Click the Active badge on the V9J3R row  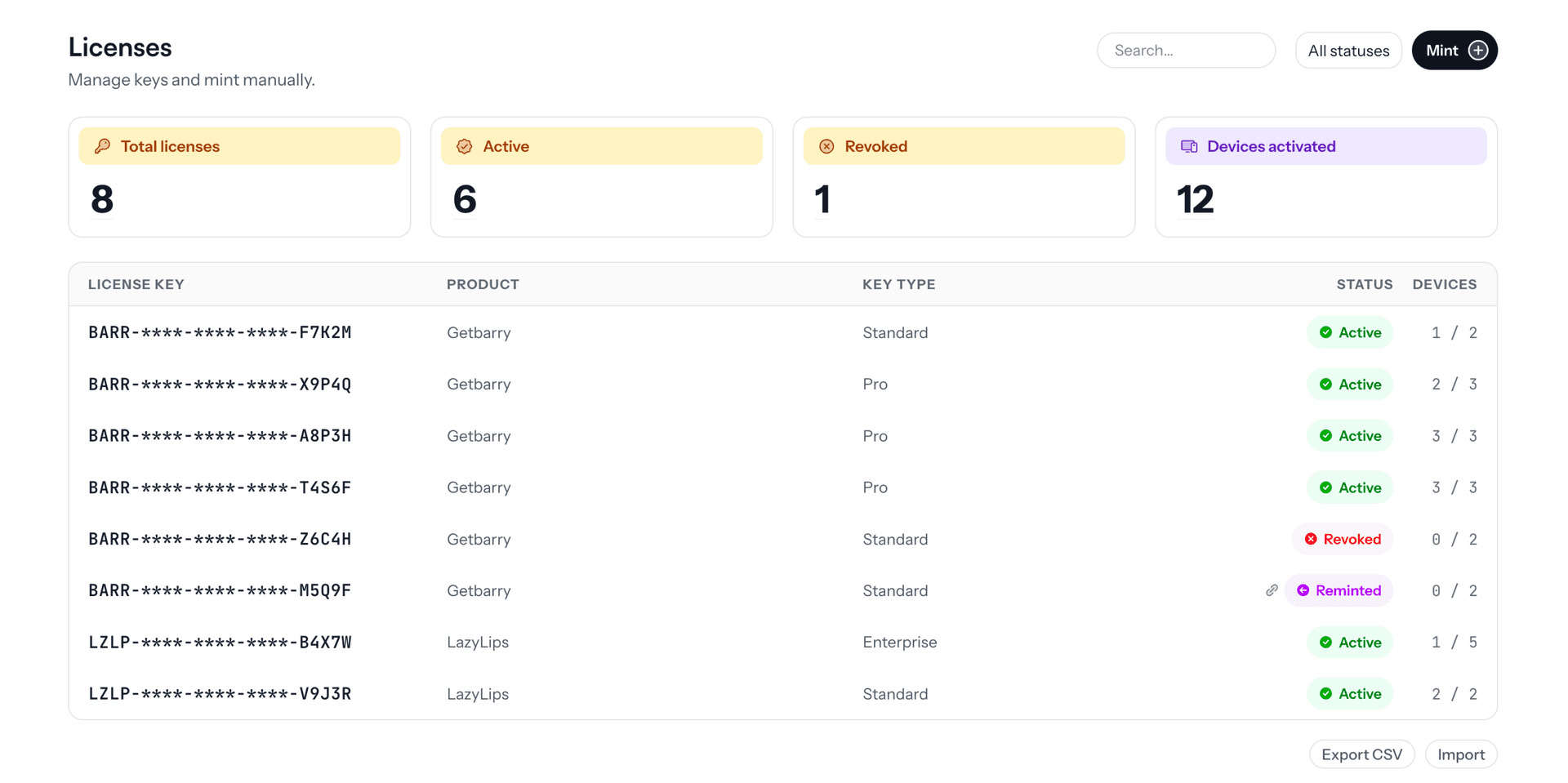pyautogui.click(x=1350, y=693)
